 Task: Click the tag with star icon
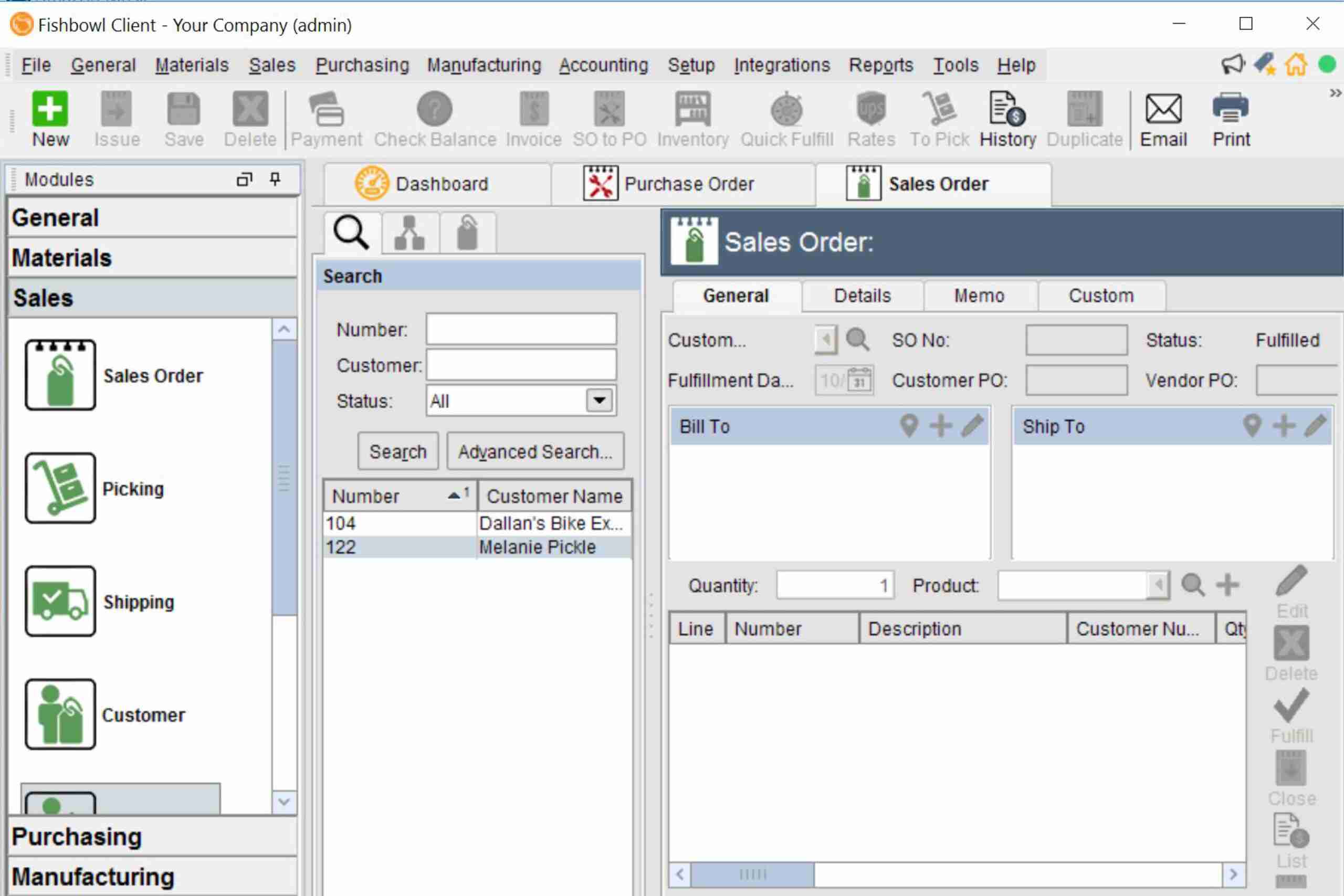1264,64
